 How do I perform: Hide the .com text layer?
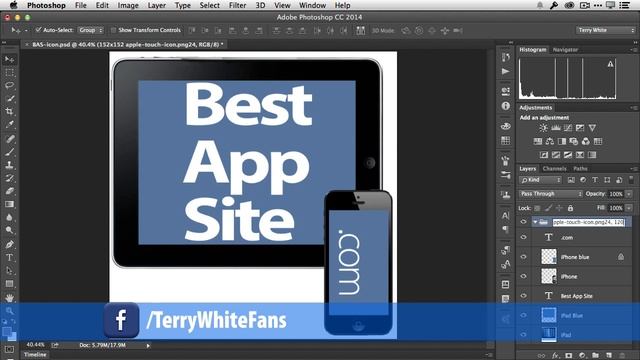tap(524, 237)
